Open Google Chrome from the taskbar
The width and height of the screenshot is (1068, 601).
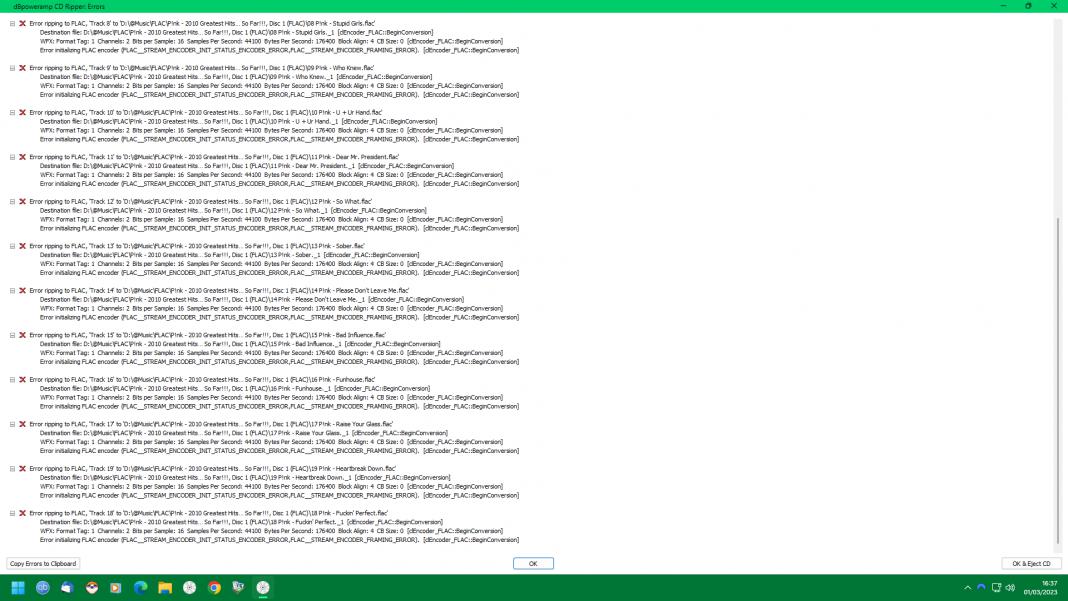214,588
